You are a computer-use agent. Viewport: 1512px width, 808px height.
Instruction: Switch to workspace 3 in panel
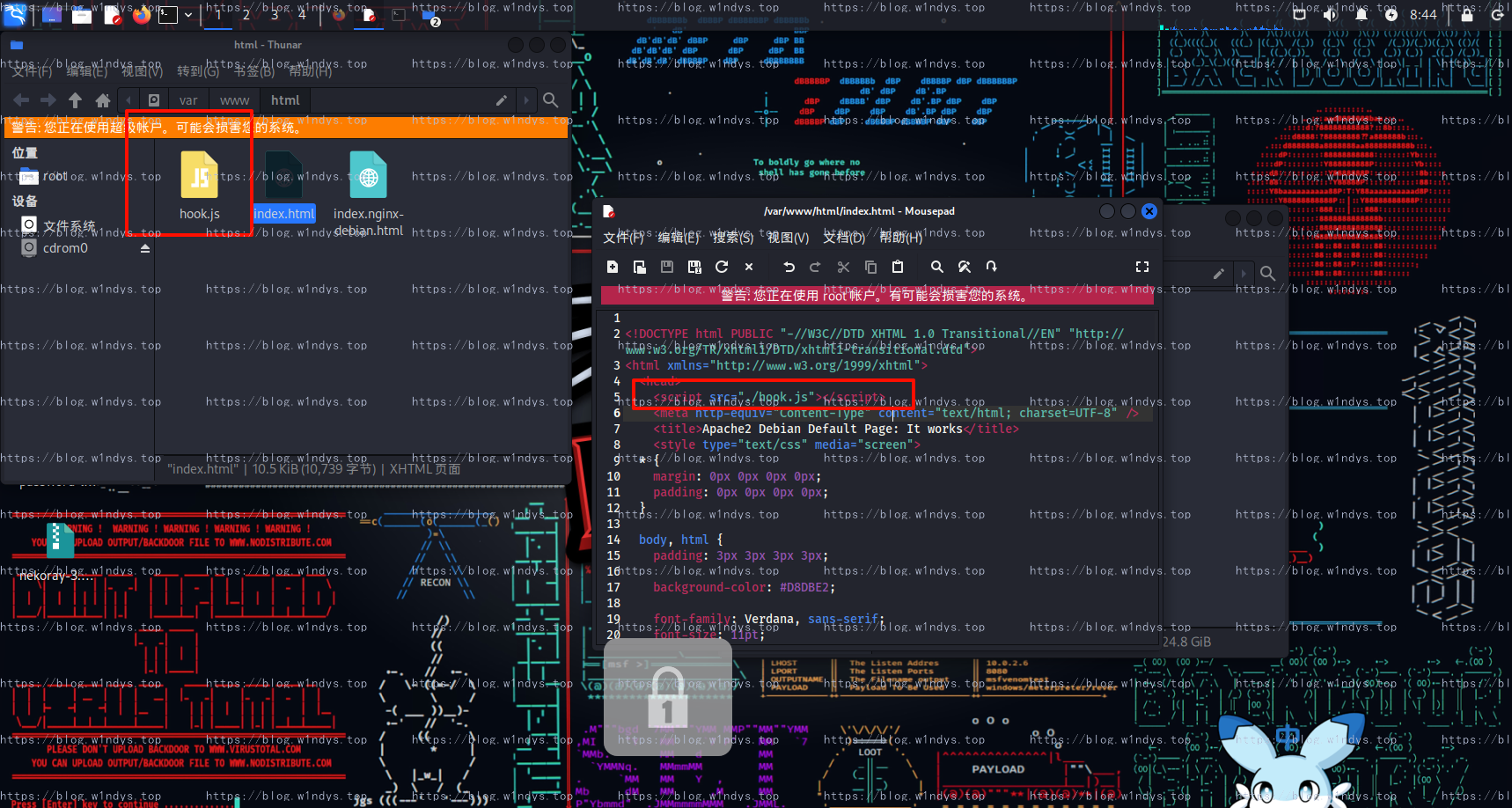click(x=275, y=15)
